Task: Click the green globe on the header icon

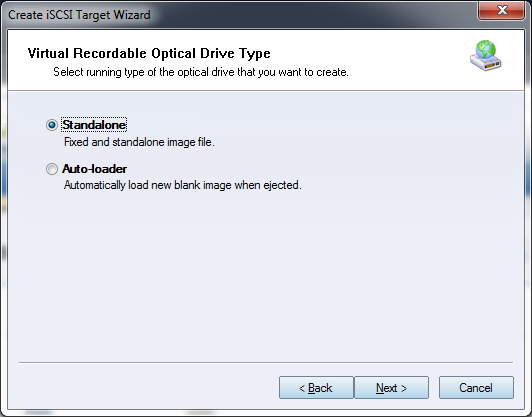Action: [486, 50]
